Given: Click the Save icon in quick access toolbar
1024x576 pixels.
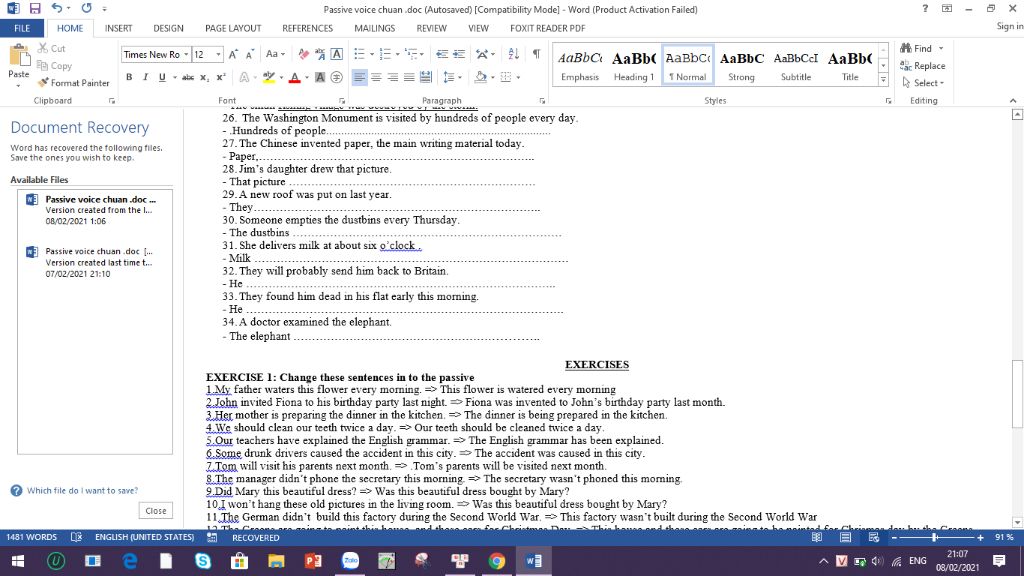Looking at the screenshot, I should tap(35, 8).
